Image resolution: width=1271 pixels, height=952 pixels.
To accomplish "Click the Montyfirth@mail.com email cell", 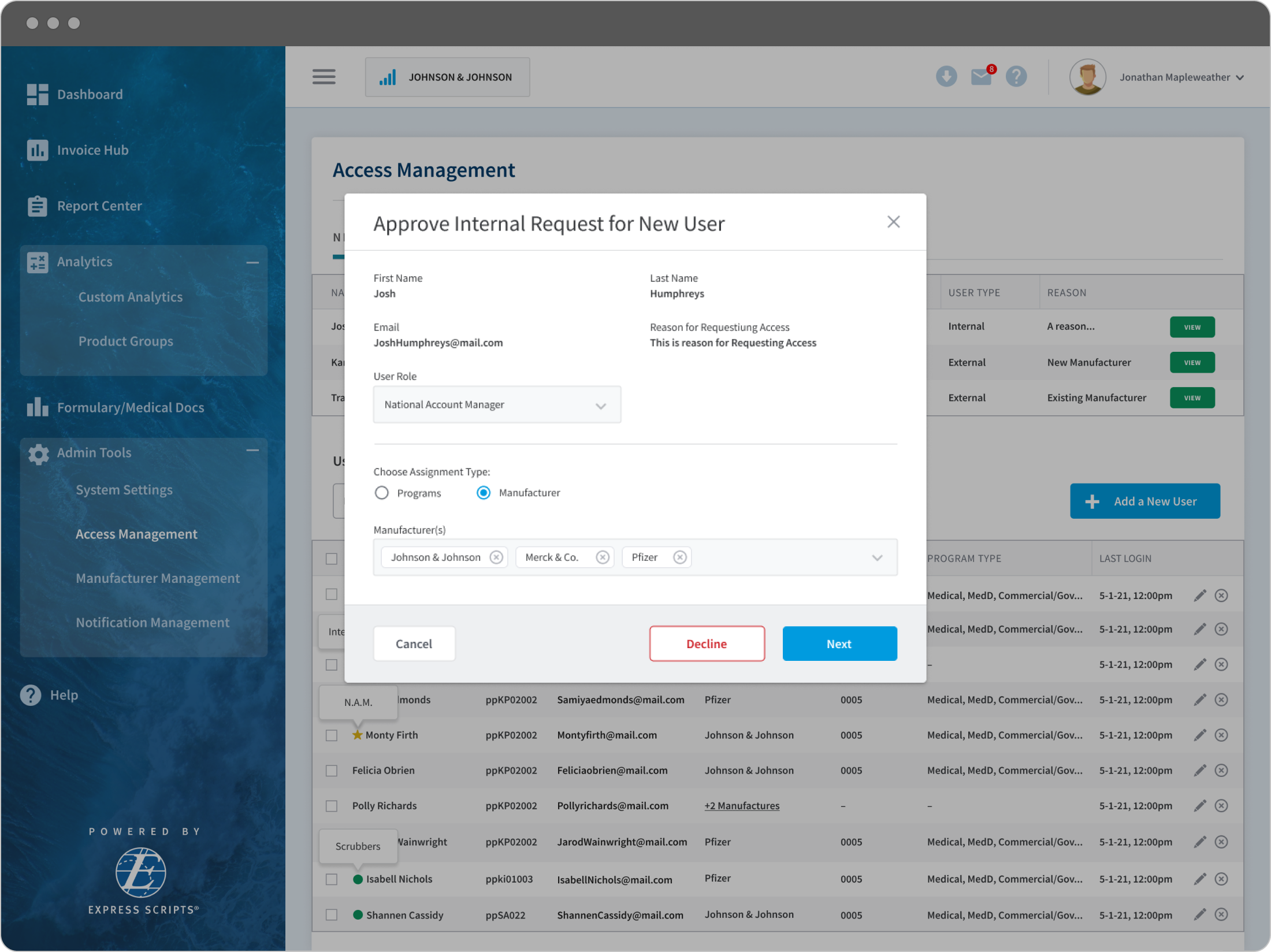I will [x=607, y=735].
